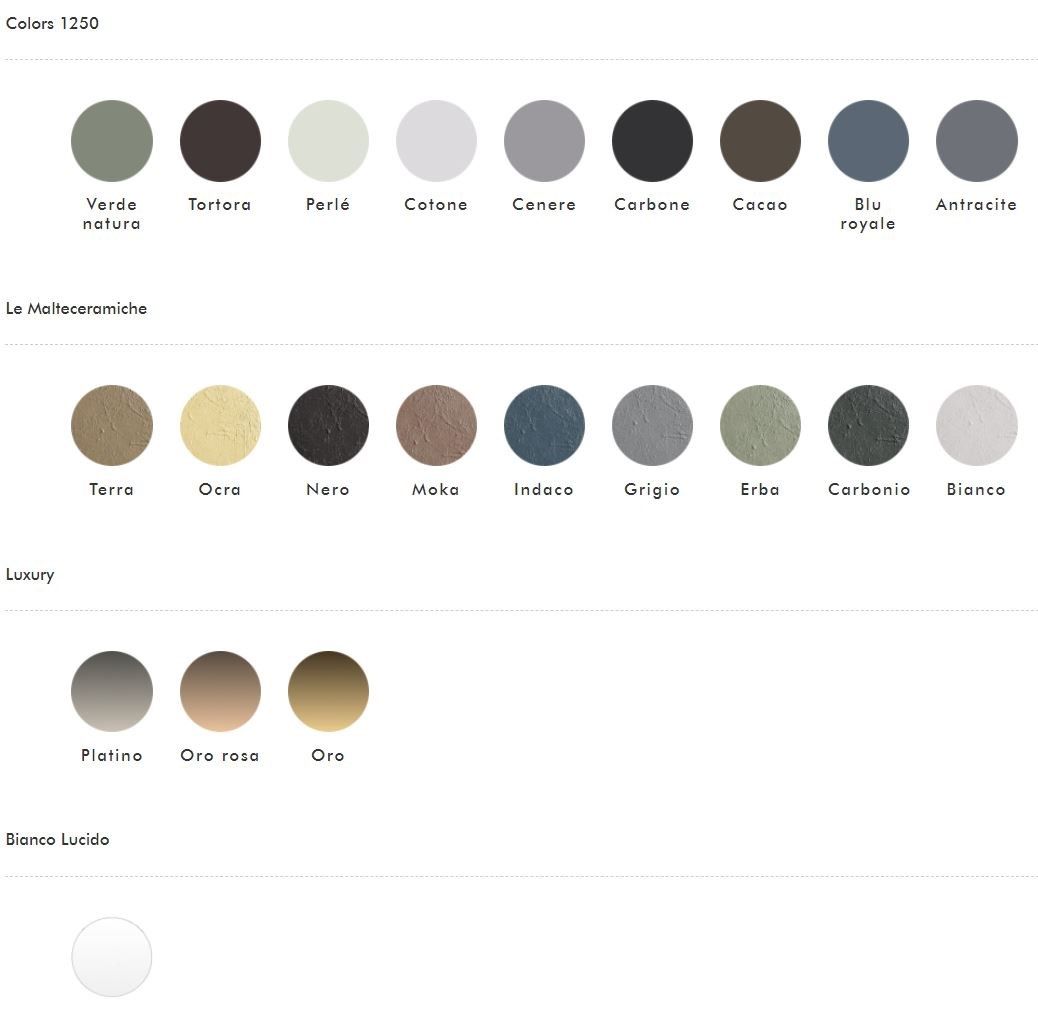This screenshot has width=1038, height=1023.
Task: Choose the Indaco blue textured swatch
Action: (544, 426)
